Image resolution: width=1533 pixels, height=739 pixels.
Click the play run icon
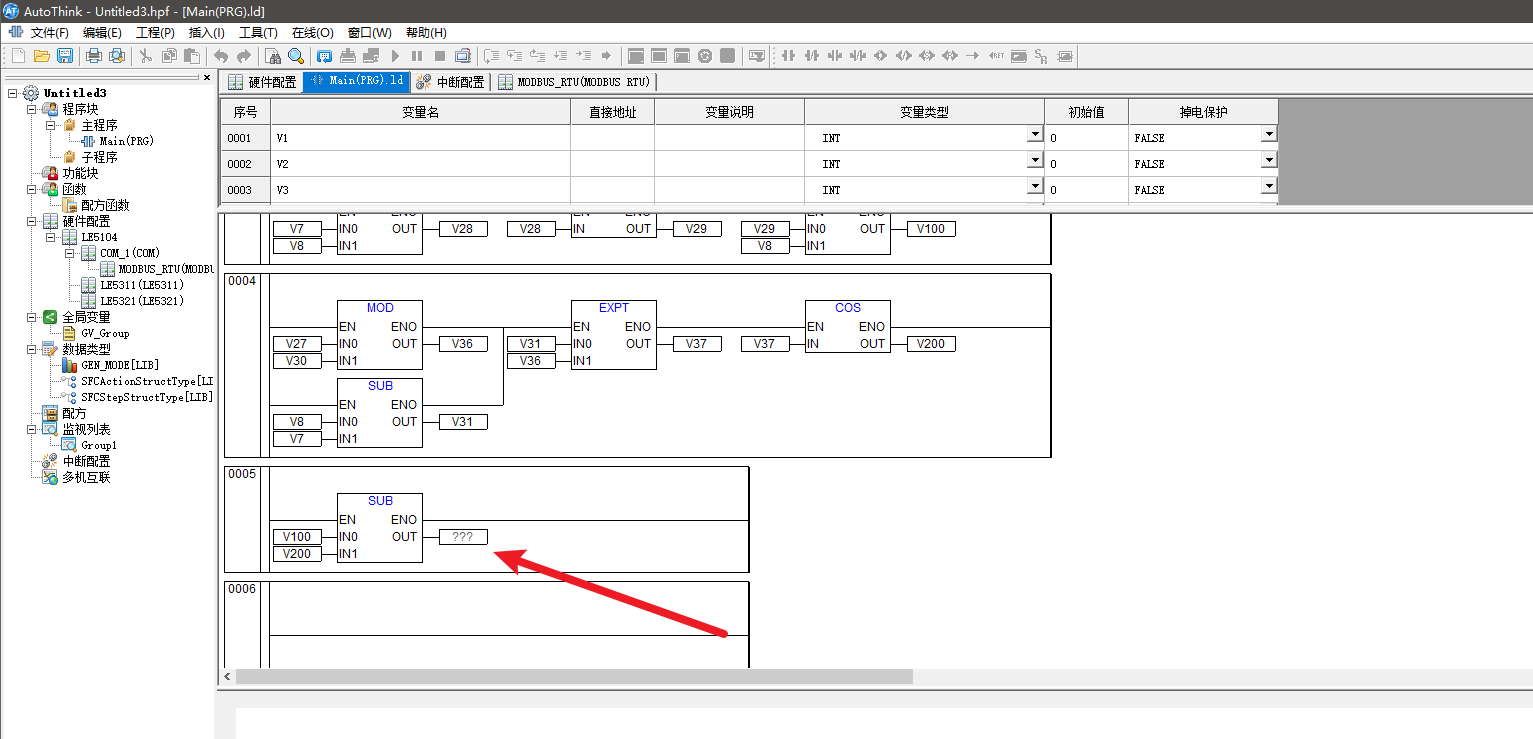click(x=395, y=56)
